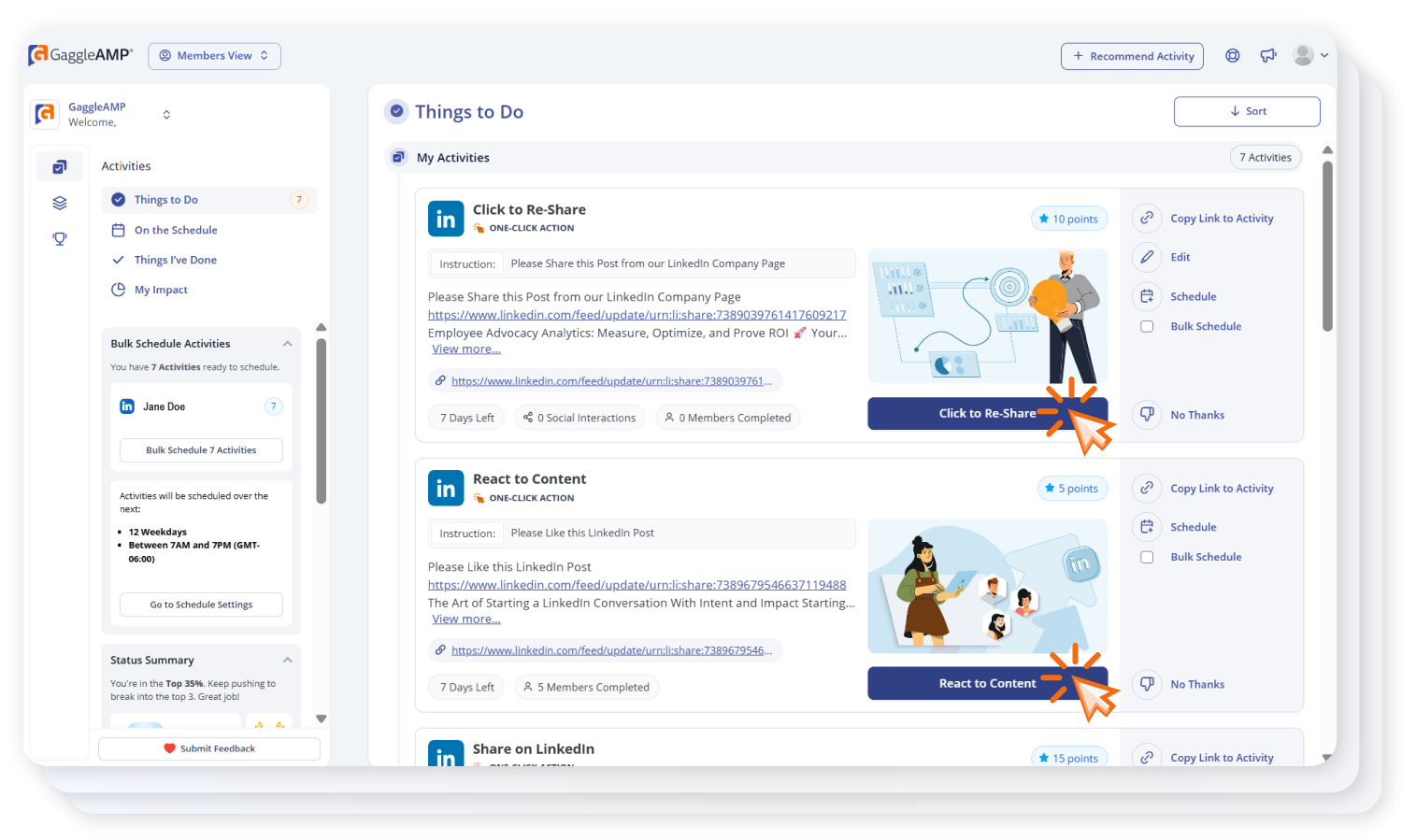Select the Activities checkmark icon in sidebar
Image resolution: width=1402 pixels, height=840 pixels.
pyautogui.click(x=60, y=165)
